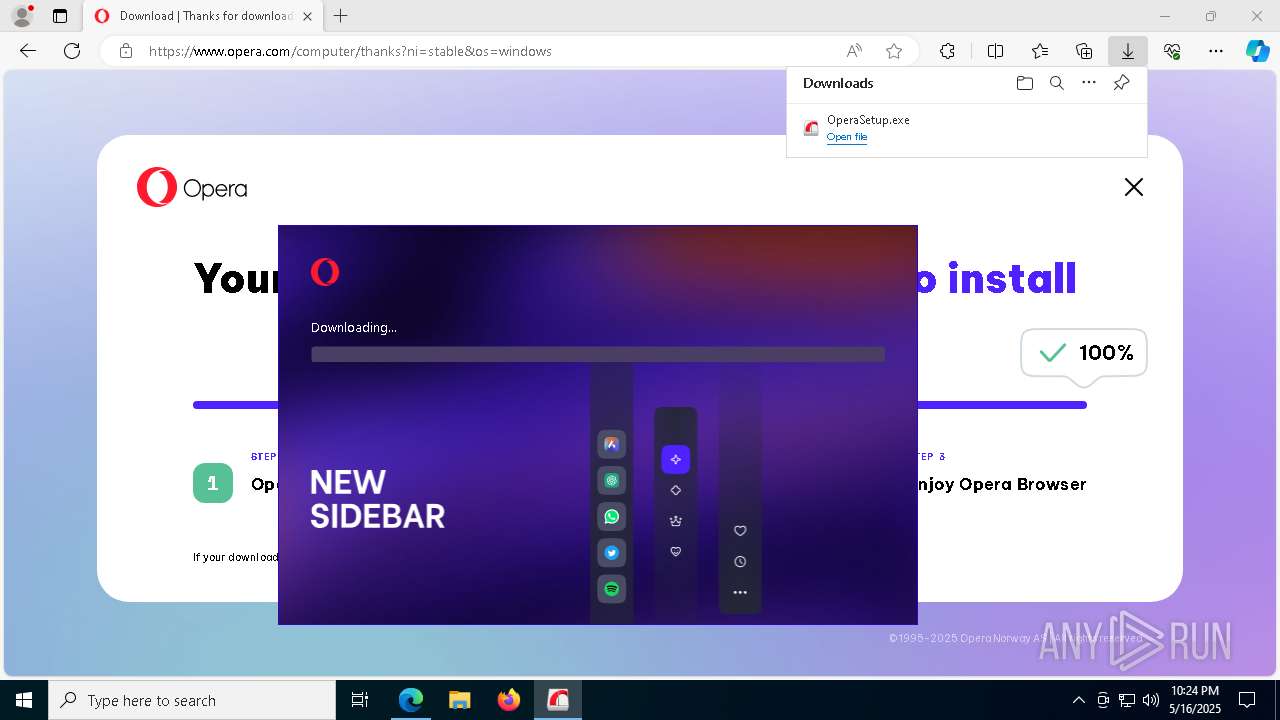Click the taskbar search box
The height and width of the screenshot is (720, 1280).
pos(192,700)
